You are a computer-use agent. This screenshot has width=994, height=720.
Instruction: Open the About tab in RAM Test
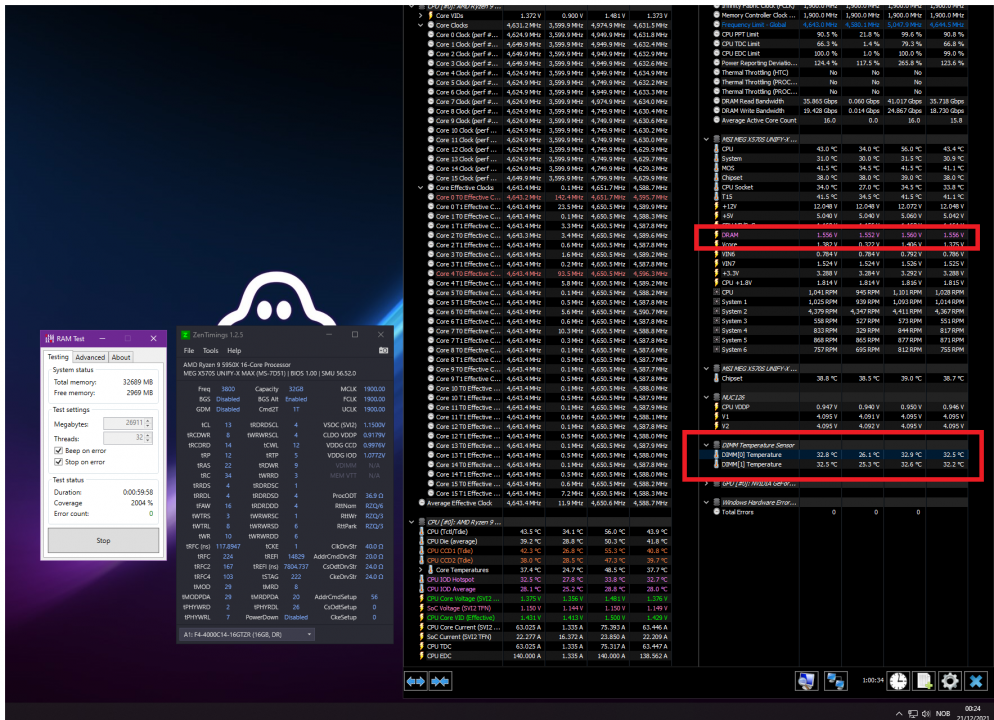coord(121,357)
